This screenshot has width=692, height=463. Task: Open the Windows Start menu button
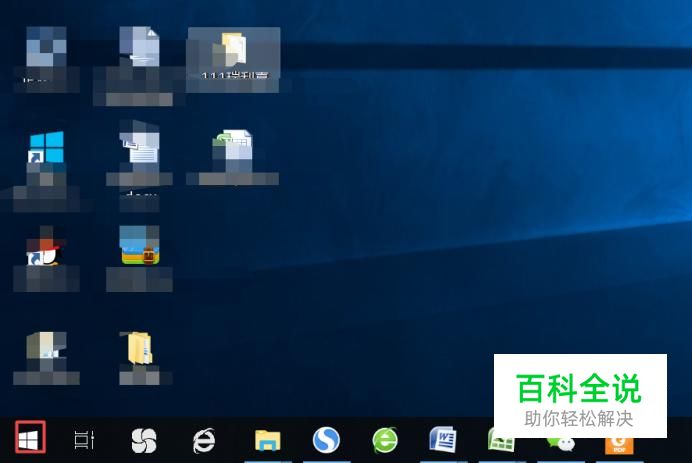pyautogui.click(x=30, y=437)
